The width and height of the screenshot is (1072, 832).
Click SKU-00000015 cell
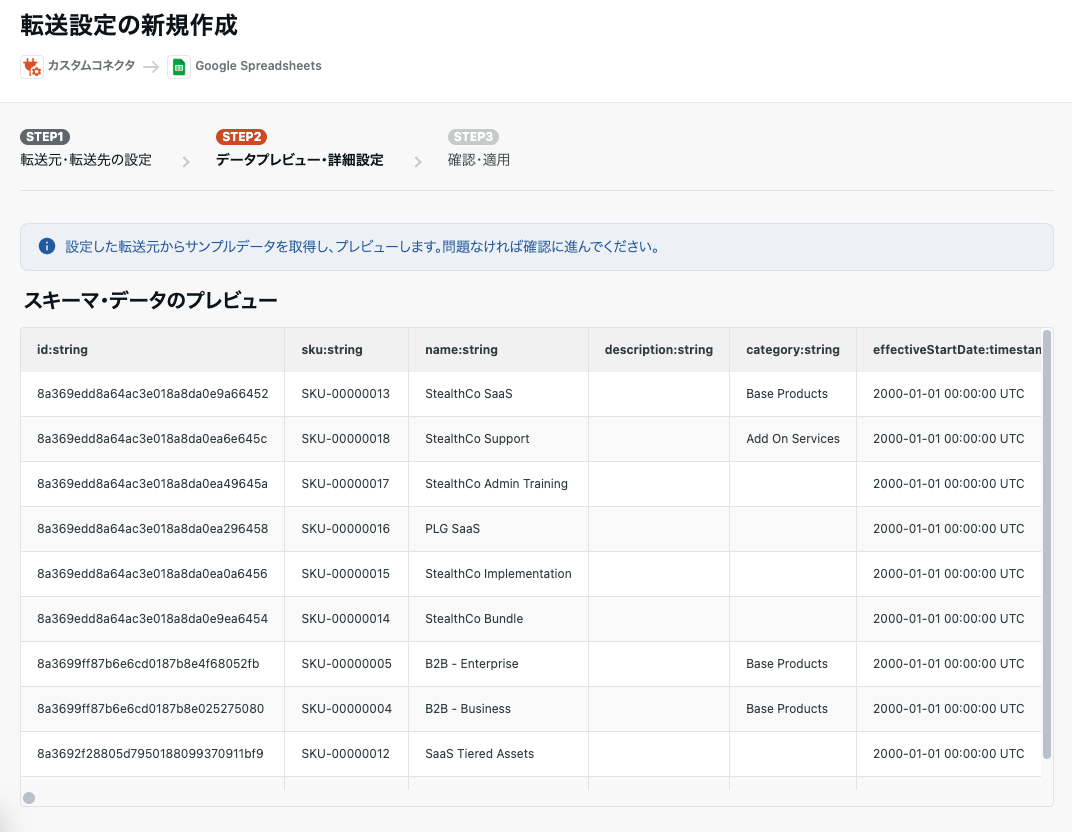345,574
